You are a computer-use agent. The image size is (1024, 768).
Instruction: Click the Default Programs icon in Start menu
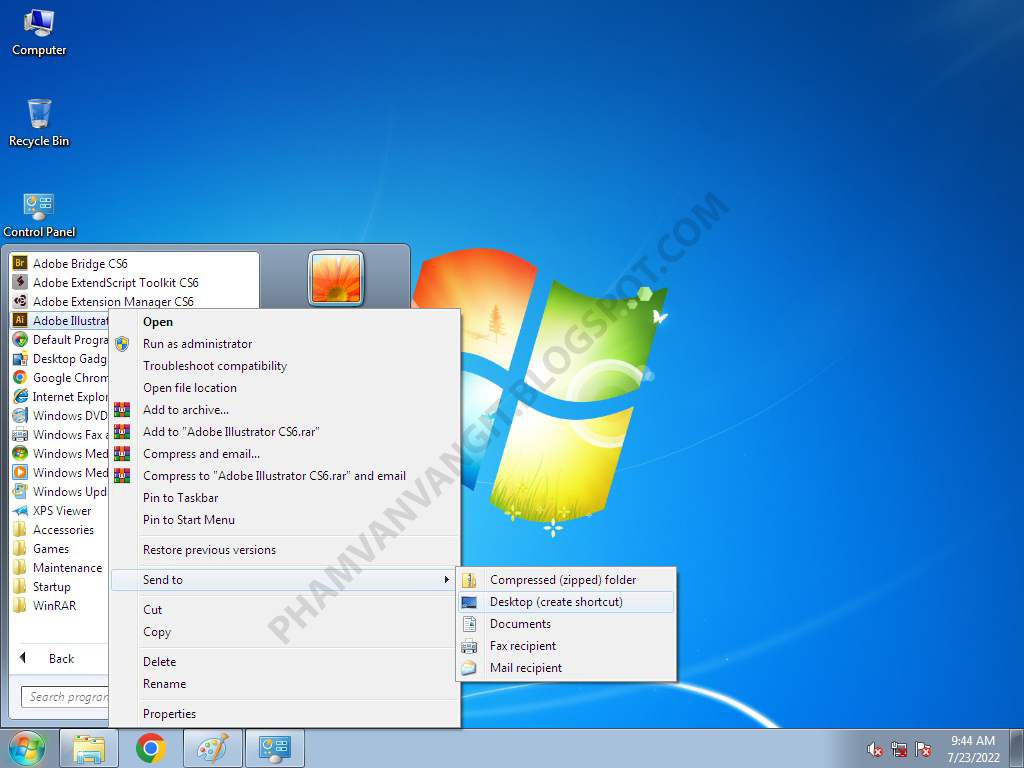click(20, 340)
